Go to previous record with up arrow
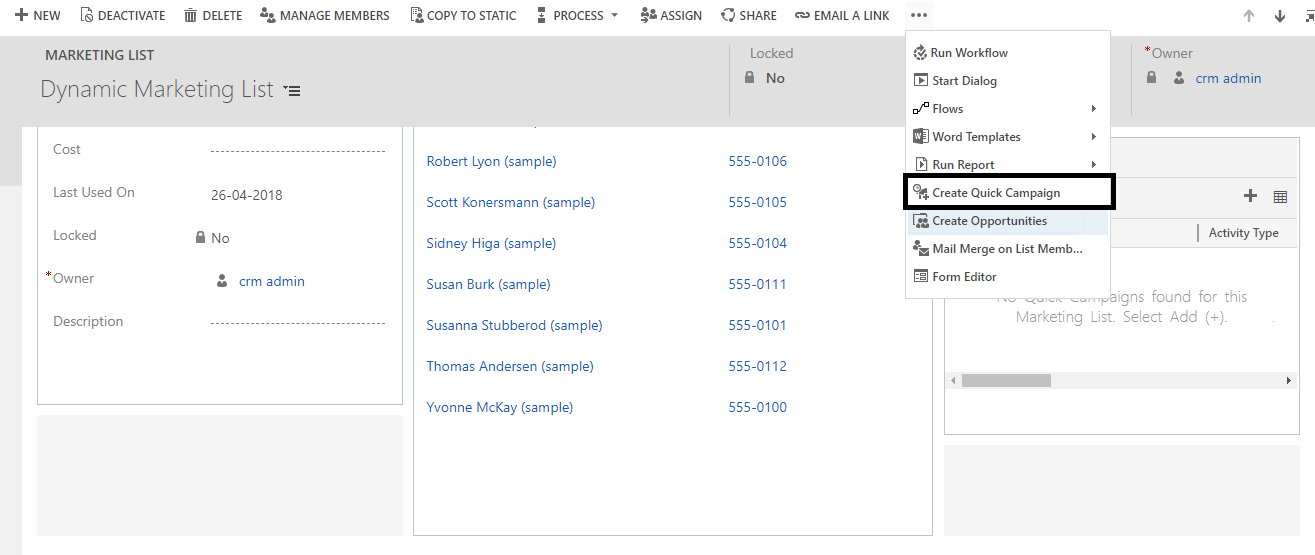This screenshot has width=1315, height=555. tap(1248, 16)
